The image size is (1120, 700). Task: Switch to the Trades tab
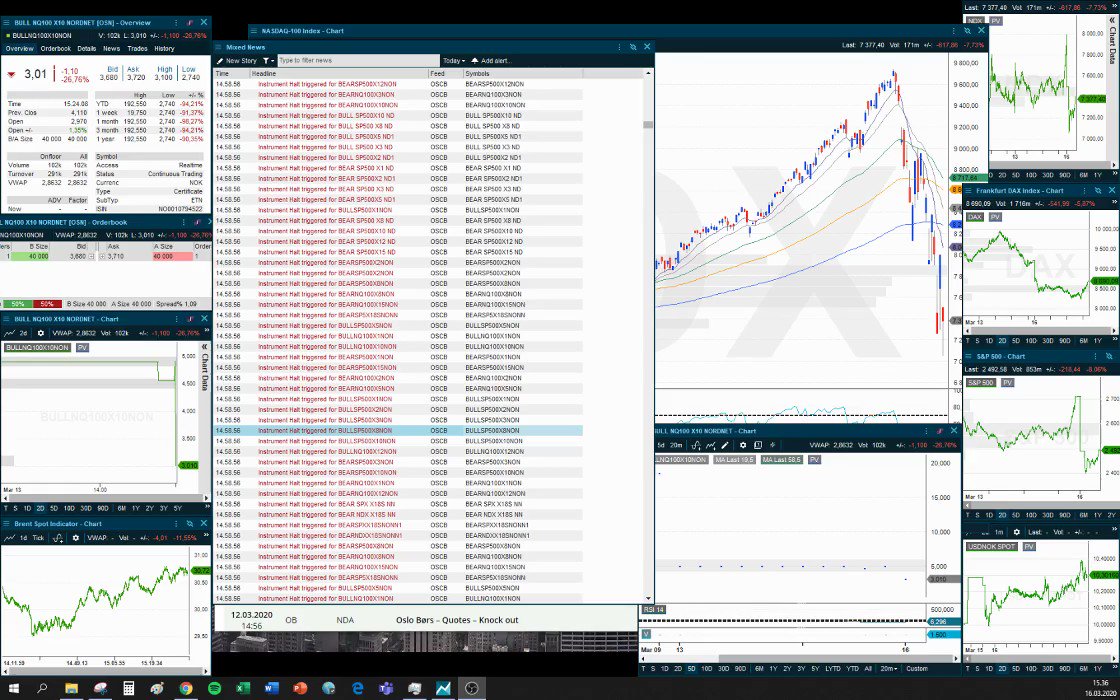(x=137, y=49)
